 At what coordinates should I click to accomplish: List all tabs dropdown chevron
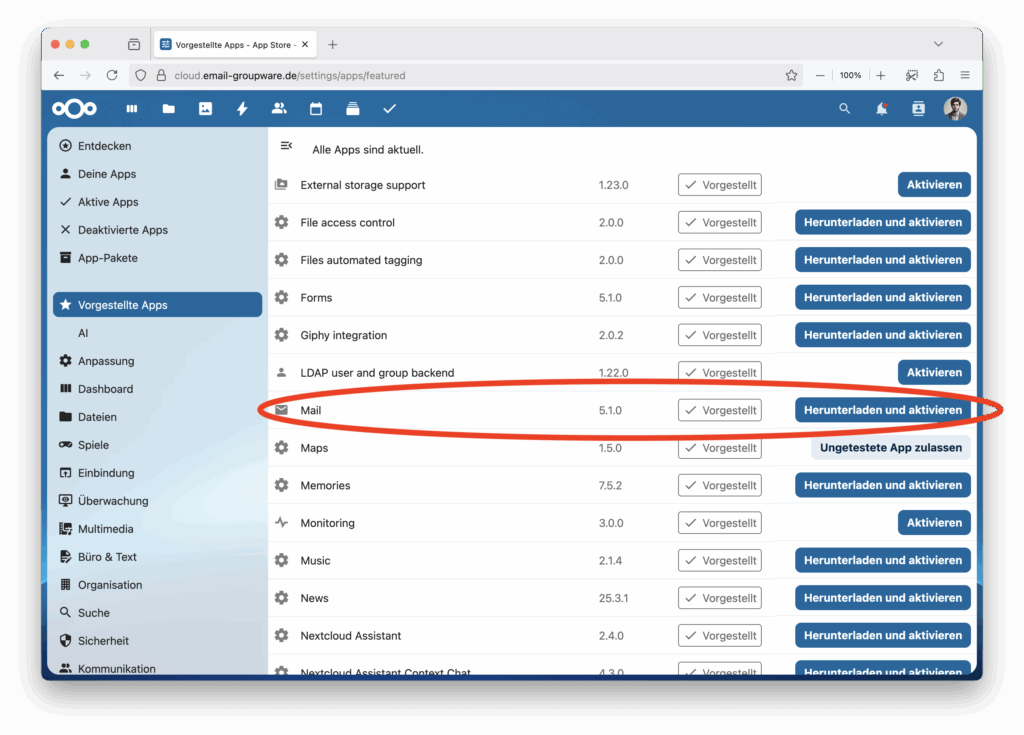tap(938, 44)
